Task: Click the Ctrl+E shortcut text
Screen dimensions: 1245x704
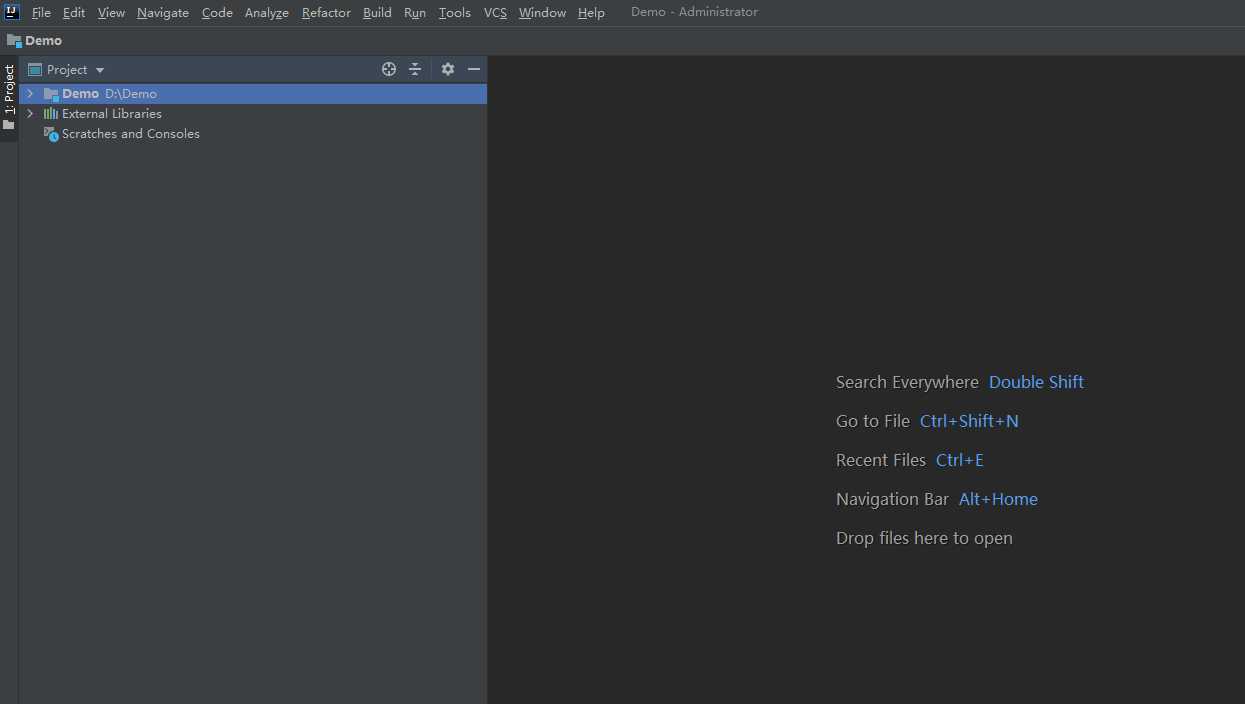Action: click(960, 460)
